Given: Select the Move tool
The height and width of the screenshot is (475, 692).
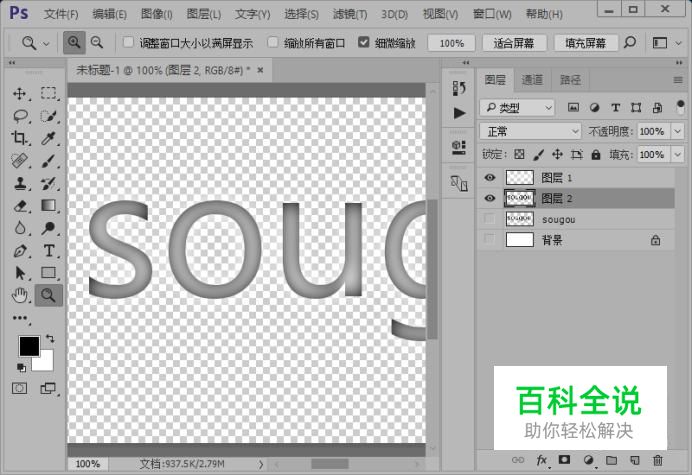Looking at the screenshot, I should 19,93.
